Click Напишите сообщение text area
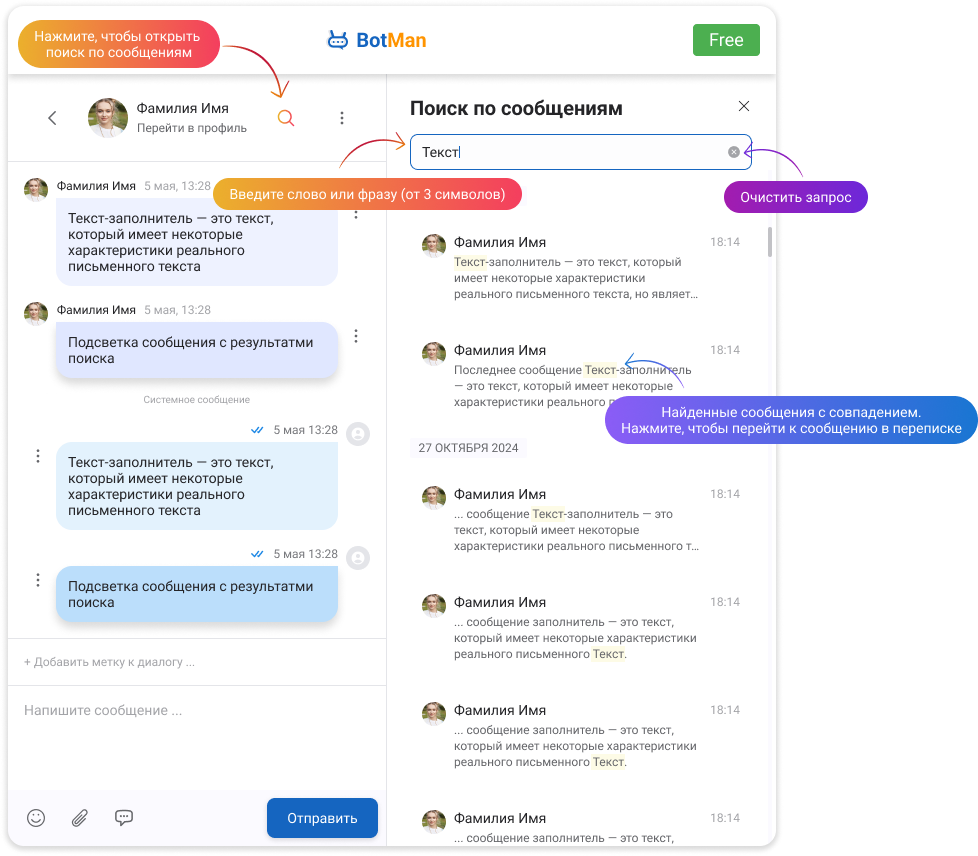 pos(196,736)
